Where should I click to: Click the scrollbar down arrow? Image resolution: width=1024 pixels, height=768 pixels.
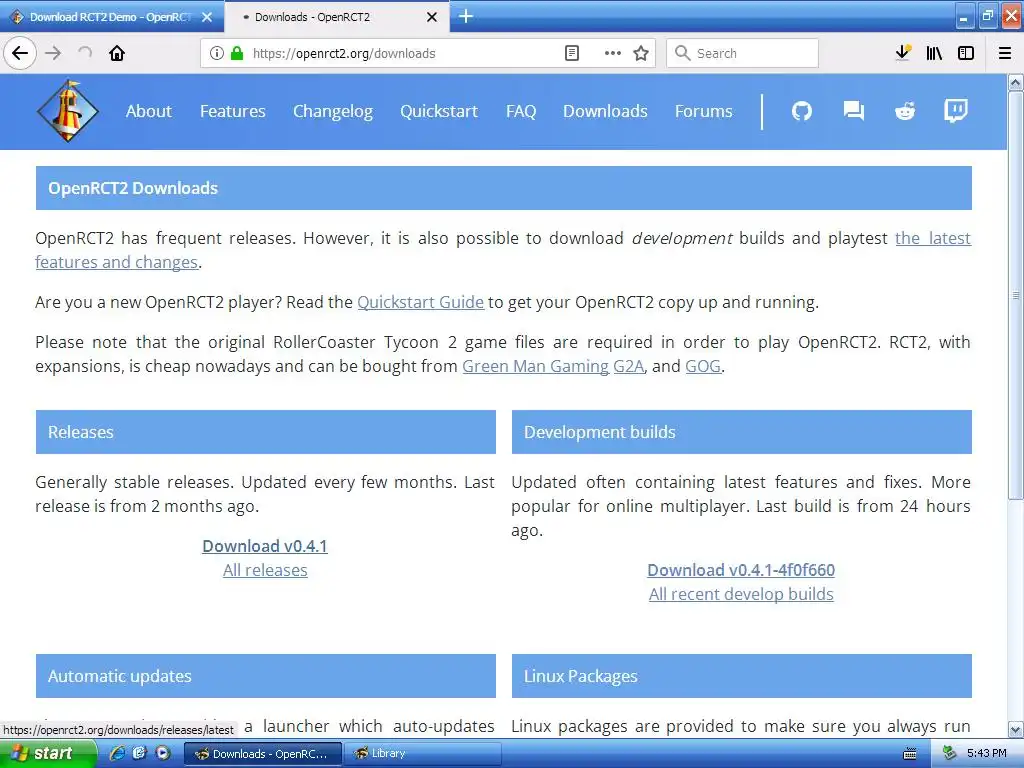[1016, 729]
